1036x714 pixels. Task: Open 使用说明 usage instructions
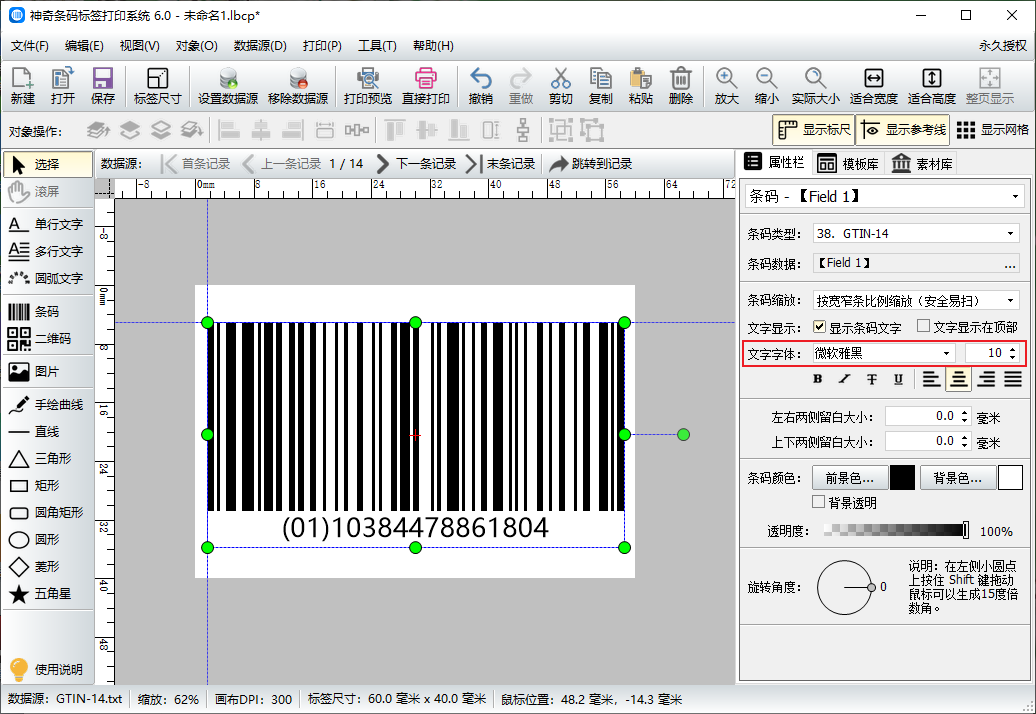(x=48, y=669)
